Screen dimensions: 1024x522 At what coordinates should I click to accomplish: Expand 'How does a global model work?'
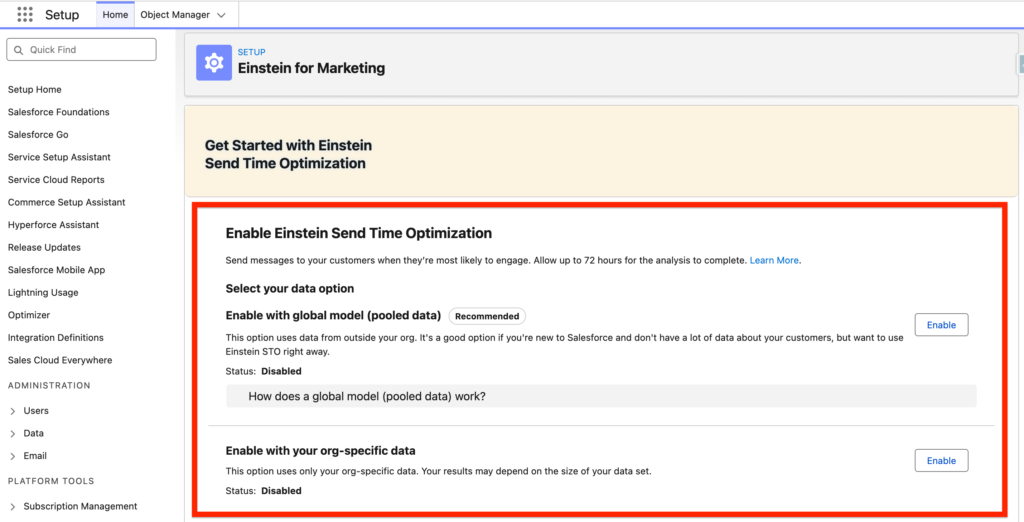(366, 397)
